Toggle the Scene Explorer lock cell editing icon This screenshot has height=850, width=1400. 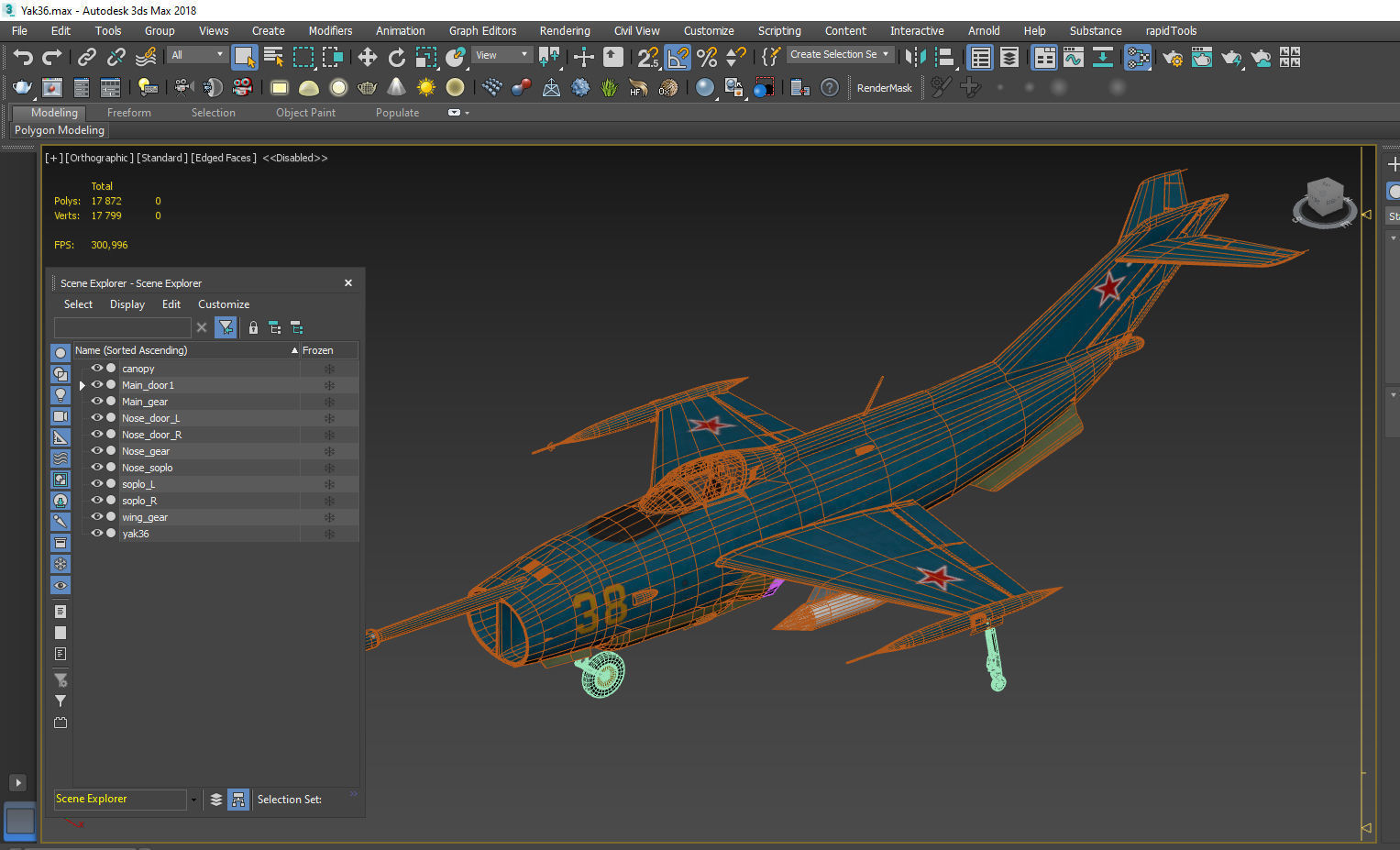click(x=253, y=327)
